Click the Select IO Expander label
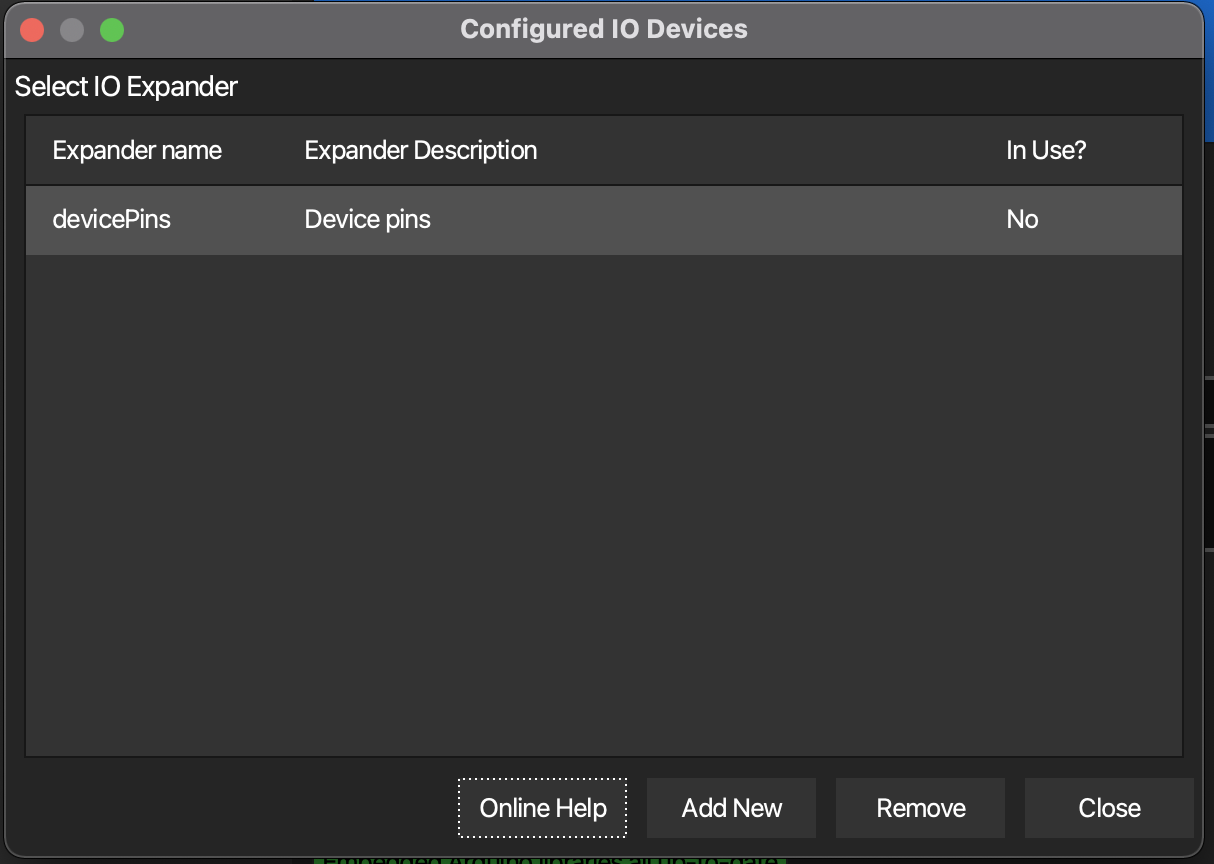This screenshot has width=1214, height=864. pos(126,87)
